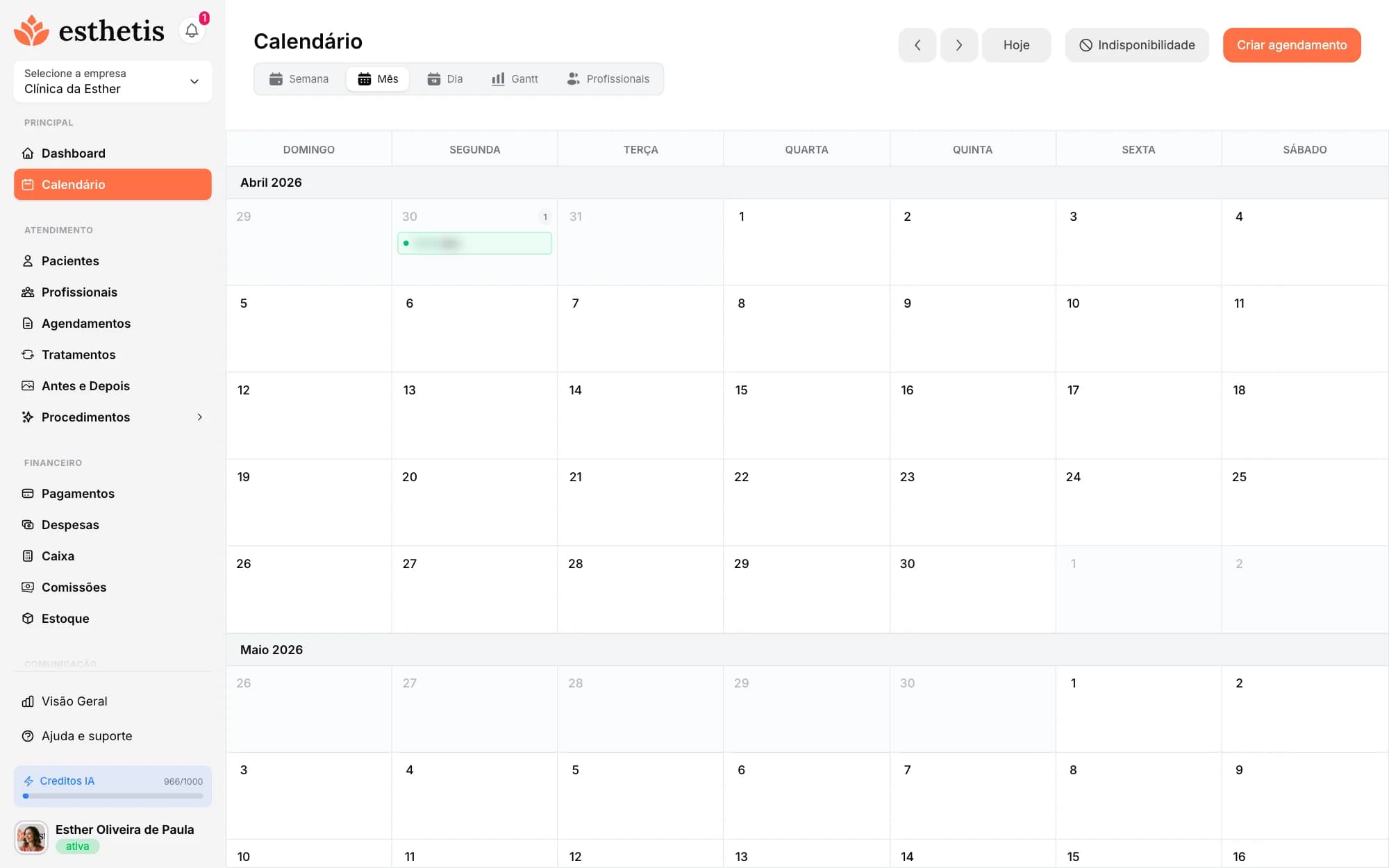Go to next month arrow
The width and height of the screenshot is (1389, 868).
pyautogui.click(x=959, y=45)
